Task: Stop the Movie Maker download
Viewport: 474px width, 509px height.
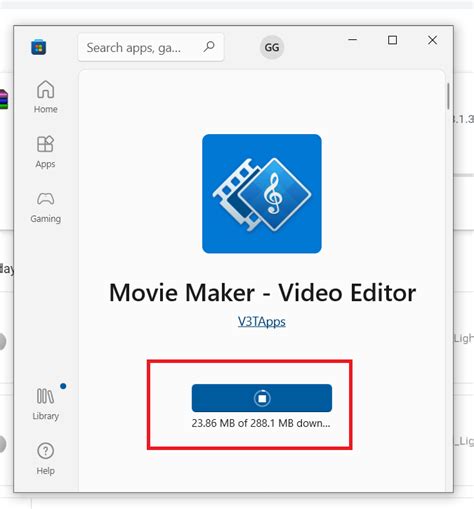Action: coord(262,398)
